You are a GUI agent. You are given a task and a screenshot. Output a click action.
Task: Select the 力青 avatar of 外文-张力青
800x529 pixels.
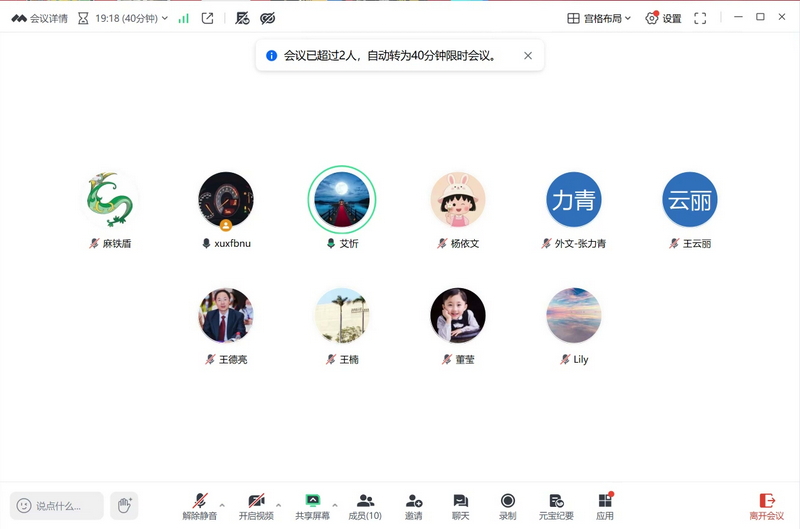point(573,199)
